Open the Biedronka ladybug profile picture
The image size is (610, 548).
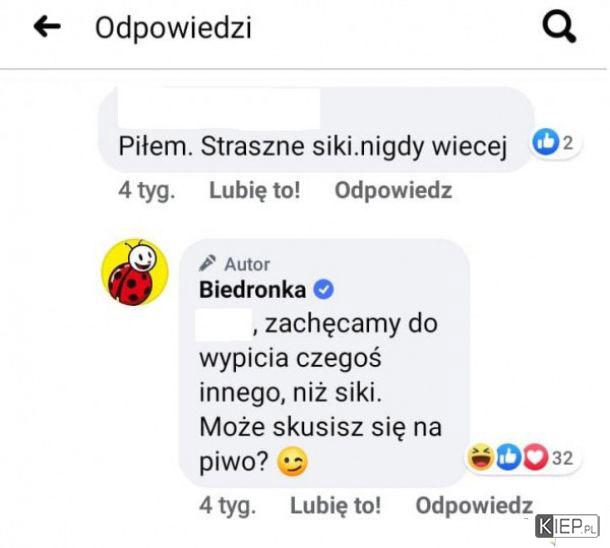(135, 272)
